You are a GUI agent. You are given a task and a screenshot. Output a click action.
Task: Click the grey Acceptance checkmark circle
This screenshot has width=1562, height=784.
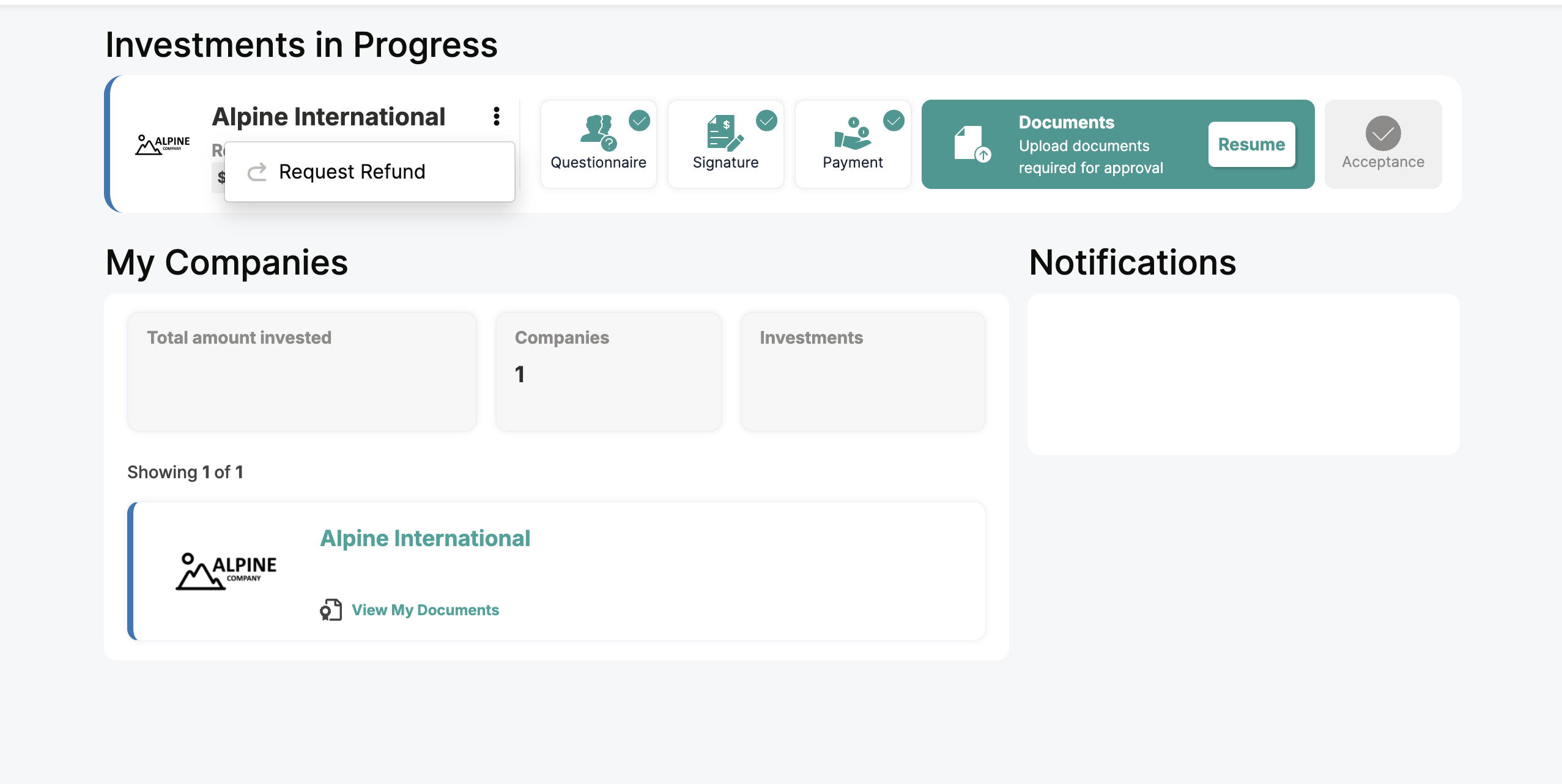(1383, 133)
